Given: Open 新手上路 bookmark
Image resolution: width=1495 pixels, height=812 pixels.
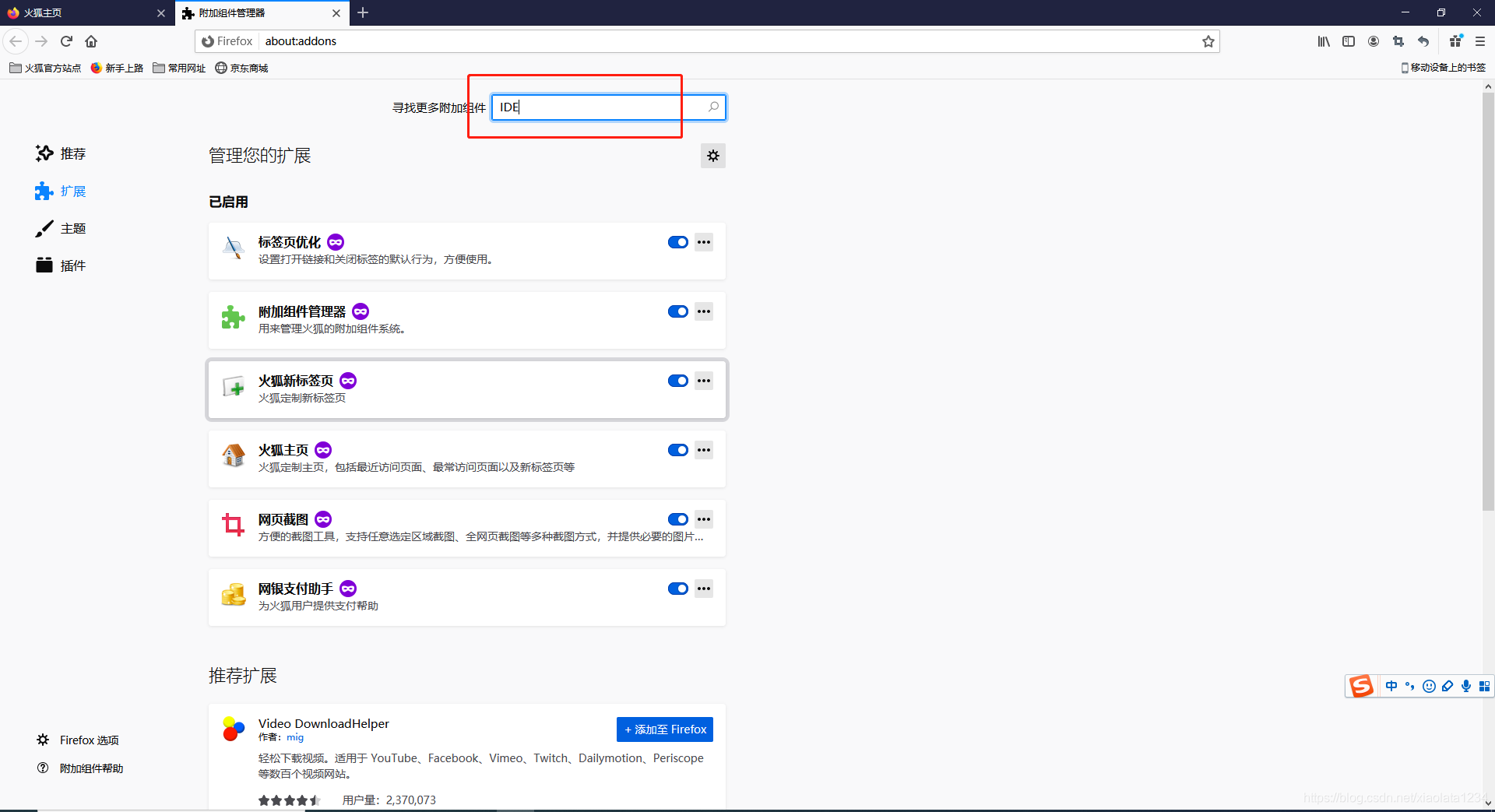Looking at the screenshot, I should (117, 68).
